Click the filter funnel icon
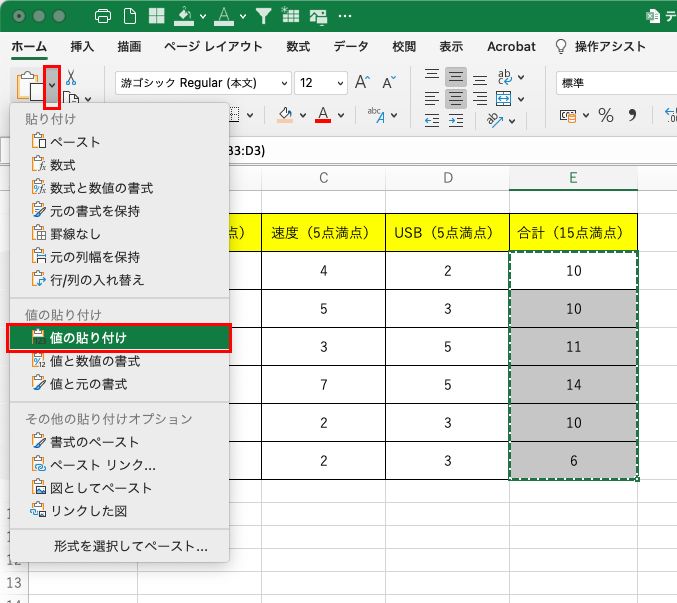 coord(263,16)
